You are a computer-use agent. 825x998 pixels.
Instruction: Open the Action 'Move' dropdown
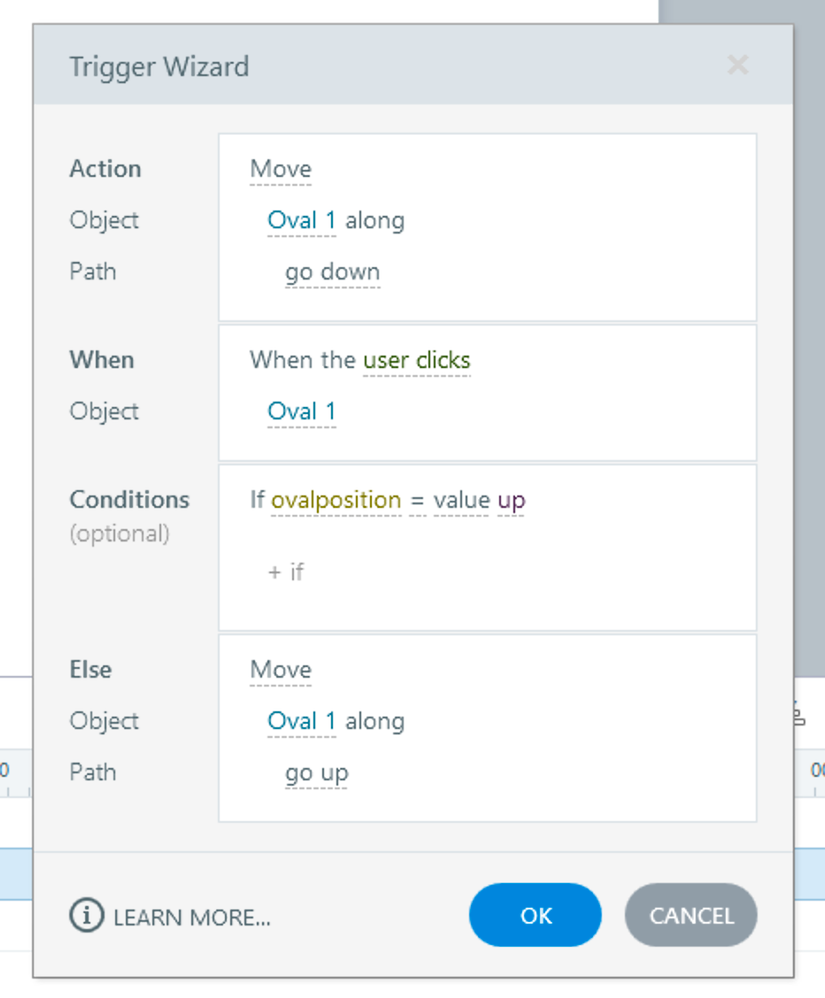tap(280, 169)
